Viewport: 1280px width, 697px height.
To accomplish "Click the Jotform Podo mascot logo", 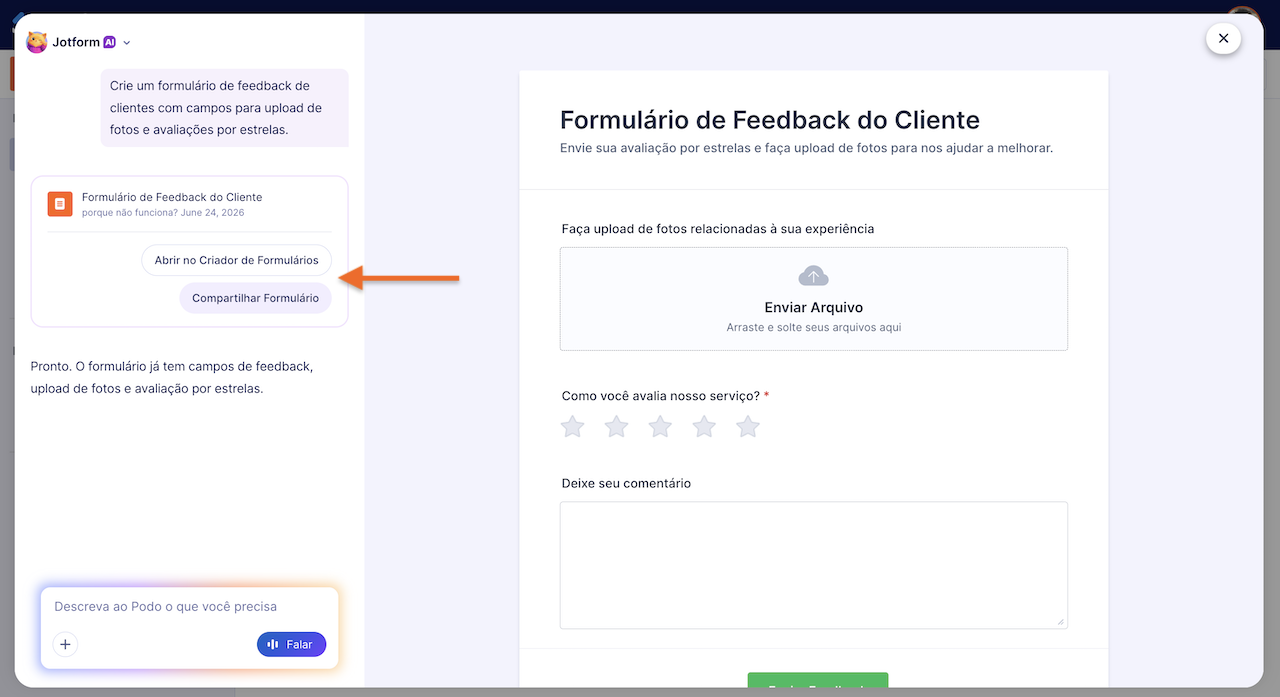I will pos(37,42).
